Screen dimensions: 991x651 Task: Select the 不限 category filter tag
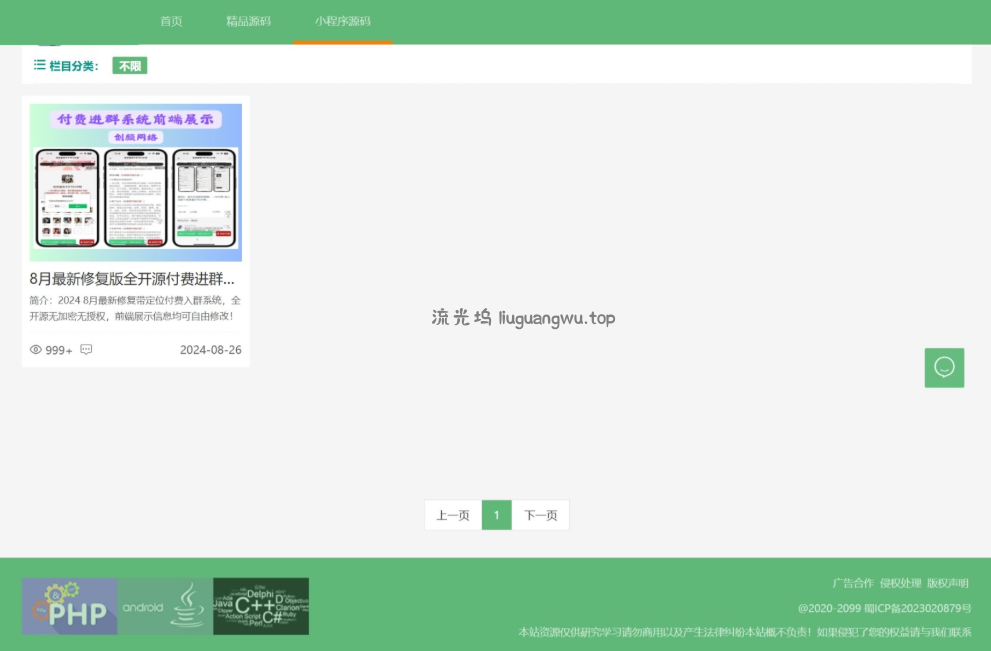click(x=130, y=66)
